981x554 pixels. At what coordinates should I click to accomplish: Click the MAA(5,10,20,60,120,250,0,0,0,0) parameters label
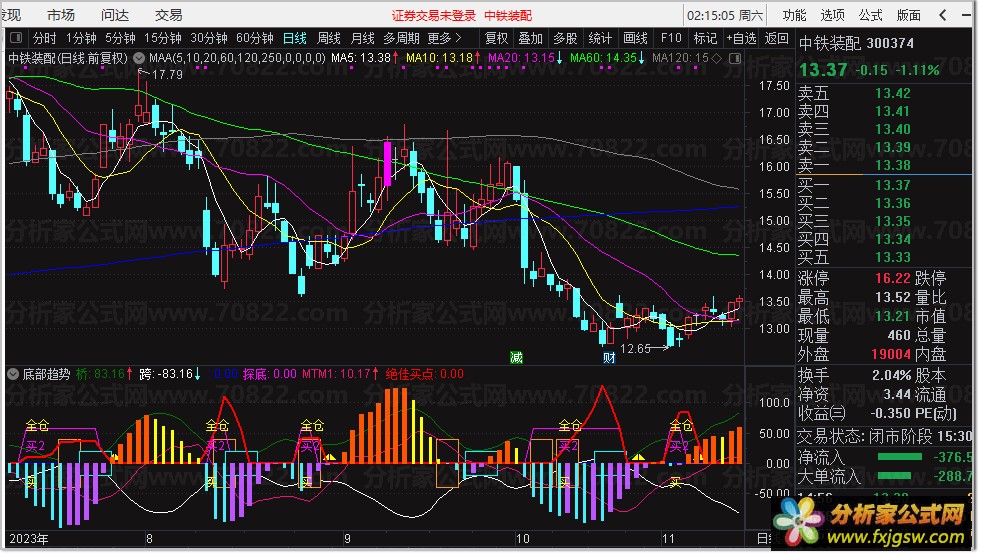click(237, 58)
